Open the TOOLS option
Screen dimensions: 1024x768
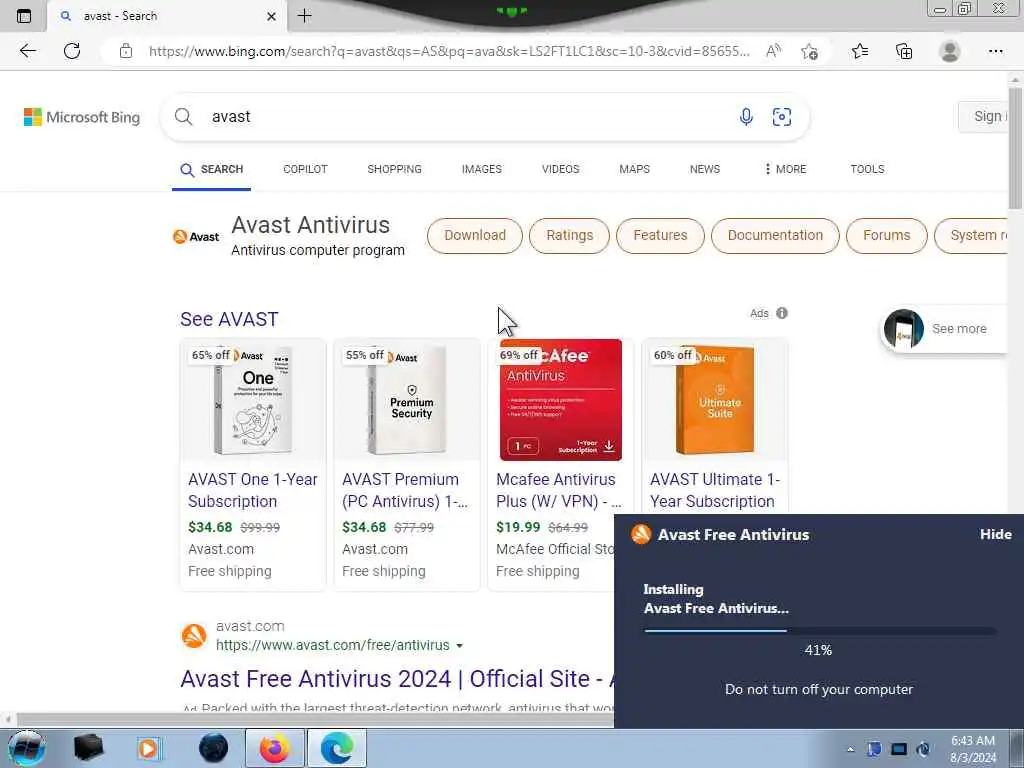click(x=867, y=169)
